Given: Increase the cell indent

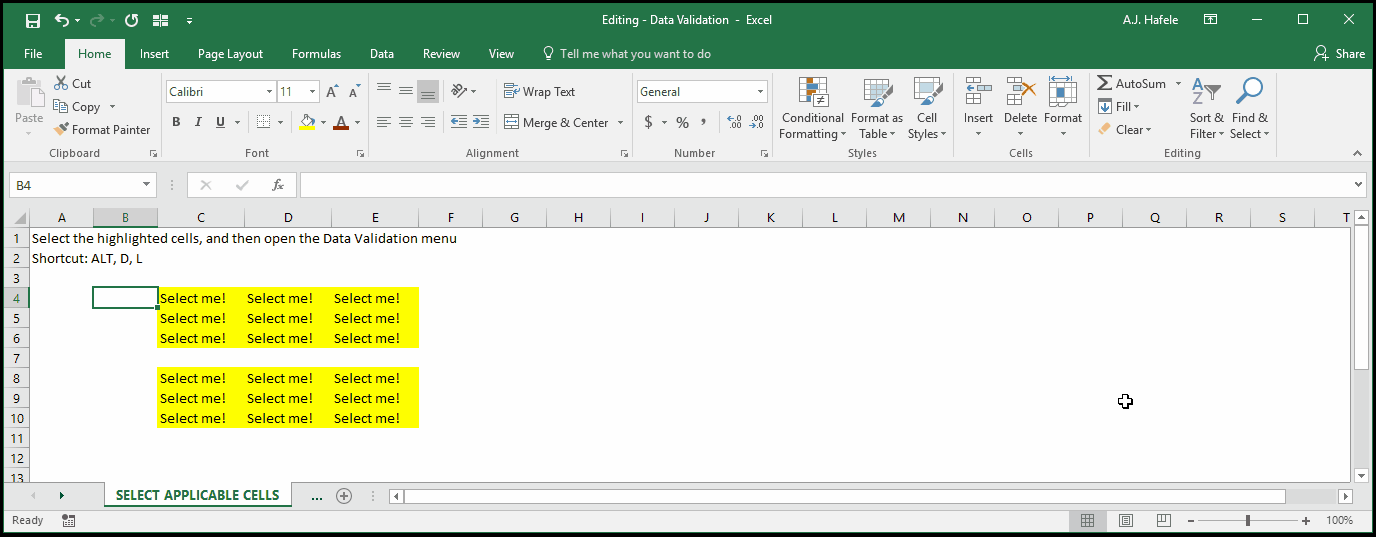Looking at the screenshot, I should (x=481, y=122).
